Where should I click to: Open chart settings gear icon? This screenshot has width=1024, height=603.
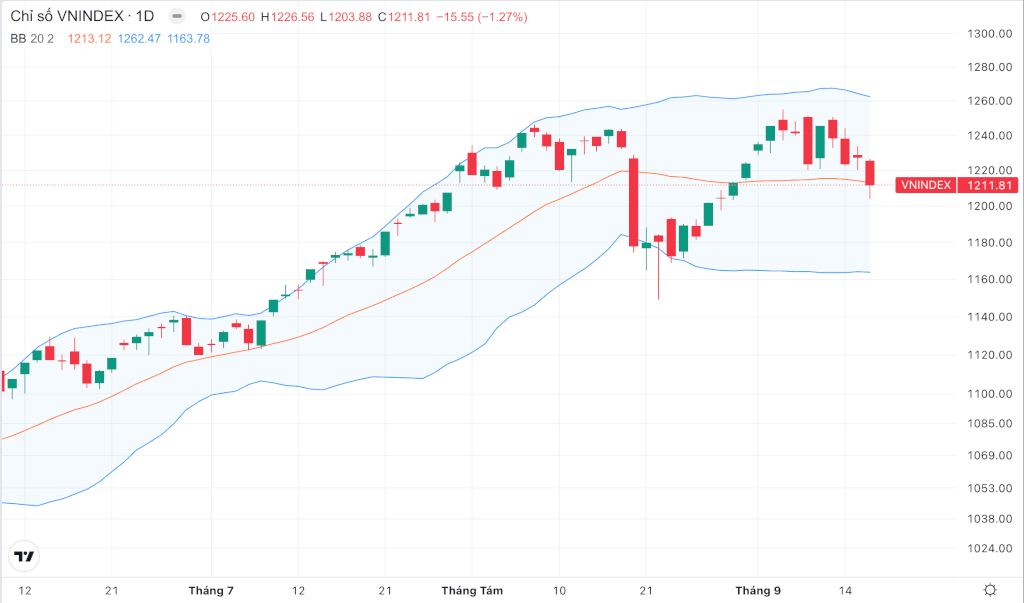click(x=990, y=590)
